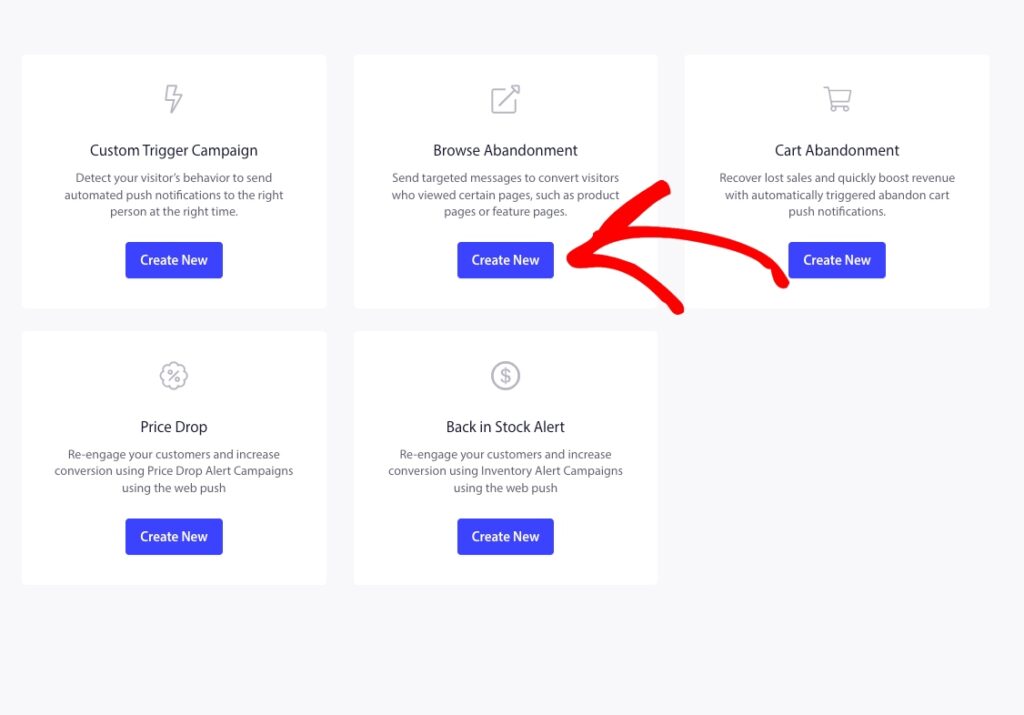Select the Browse Abandonment heading

coord(505,151)
